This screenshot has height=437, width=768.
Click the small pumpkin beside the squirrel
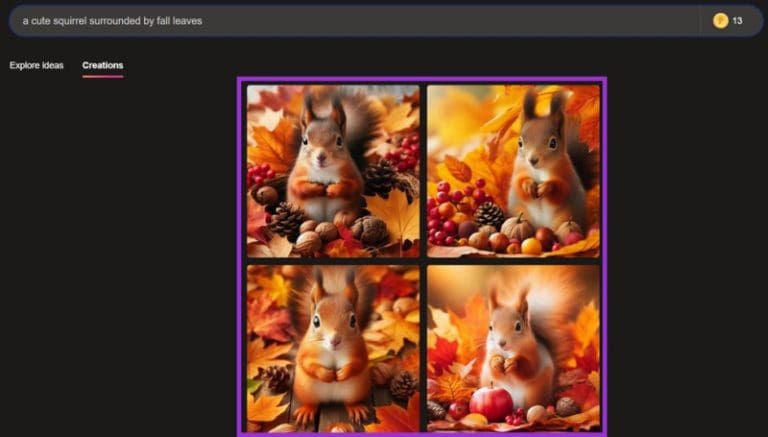518,229
